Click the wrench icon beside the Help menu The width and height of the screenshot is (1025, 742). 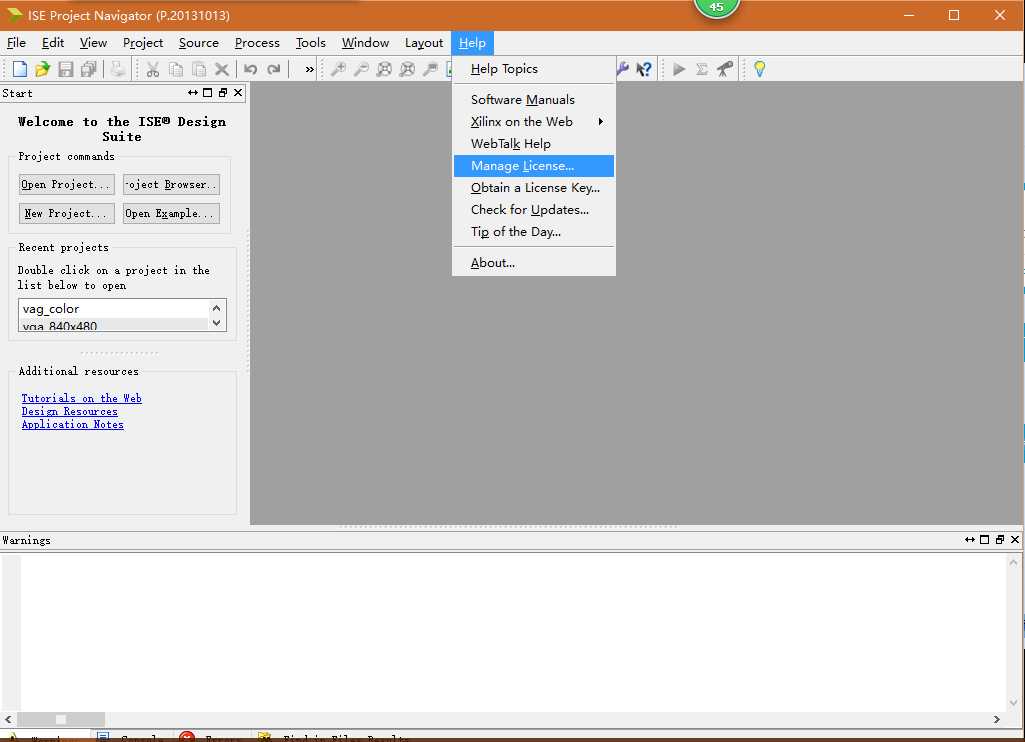click(622, 69)
